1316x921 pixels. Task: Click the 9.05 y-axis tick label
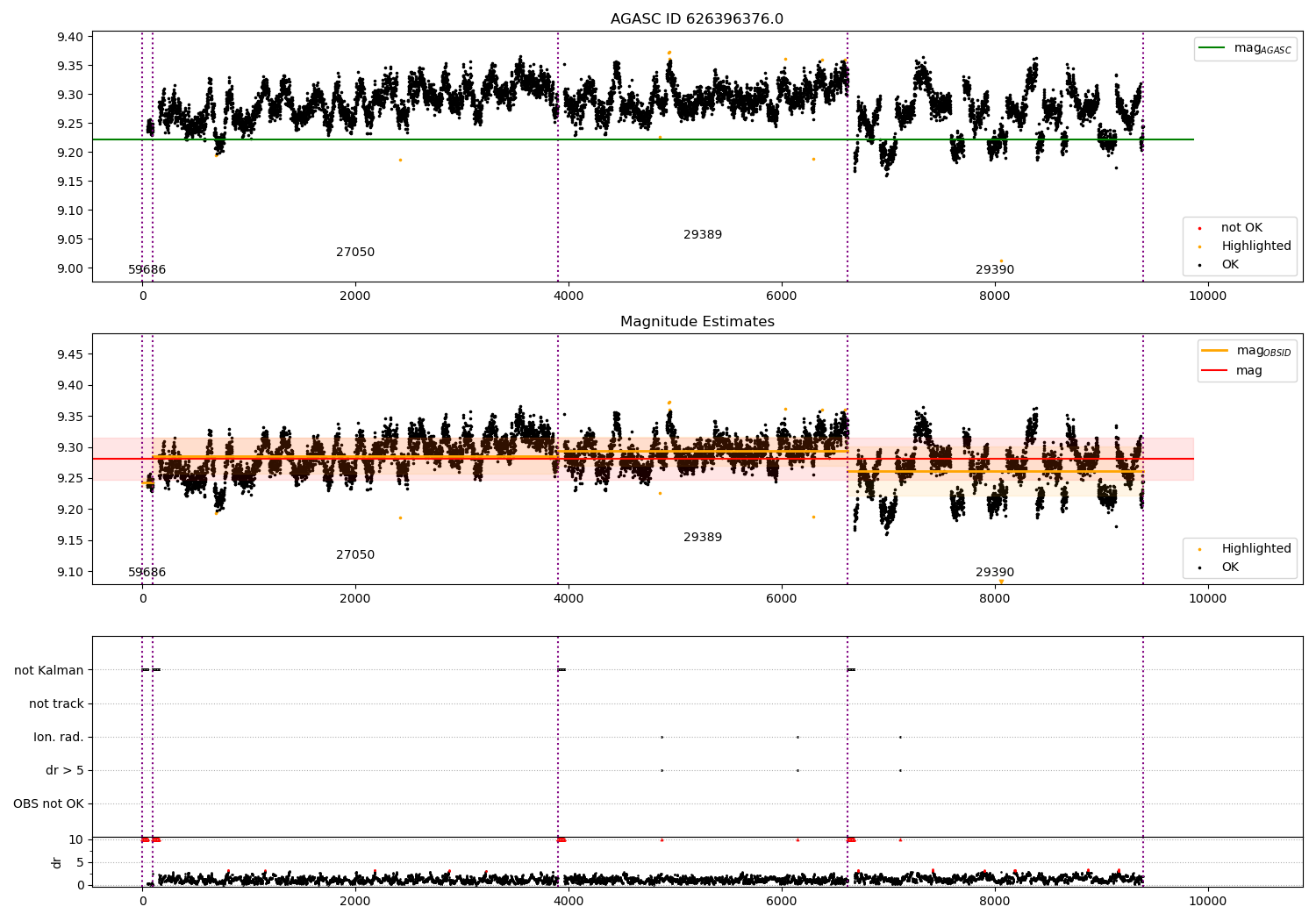71,239
